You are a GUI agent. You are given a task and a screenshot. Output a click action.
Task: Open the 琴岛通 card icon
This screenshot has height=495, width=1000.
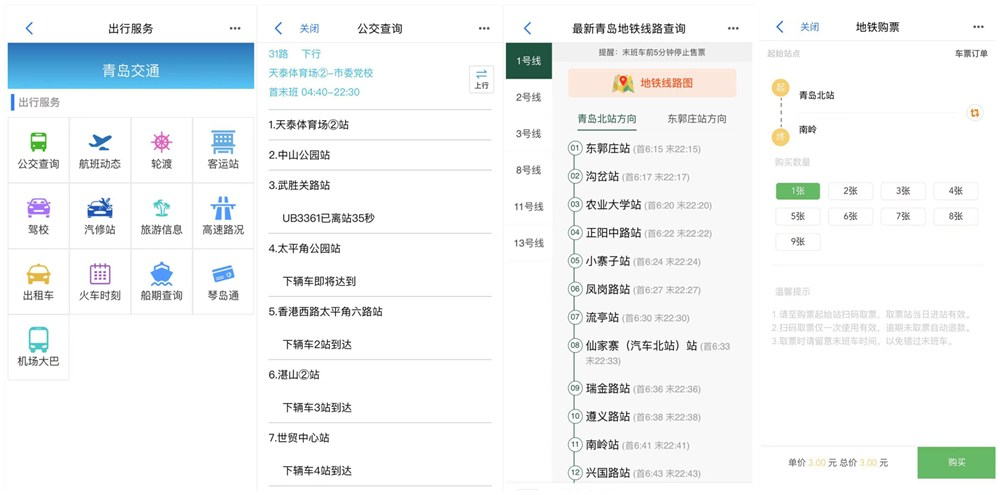pyautogui.click(x=223, y=282)
